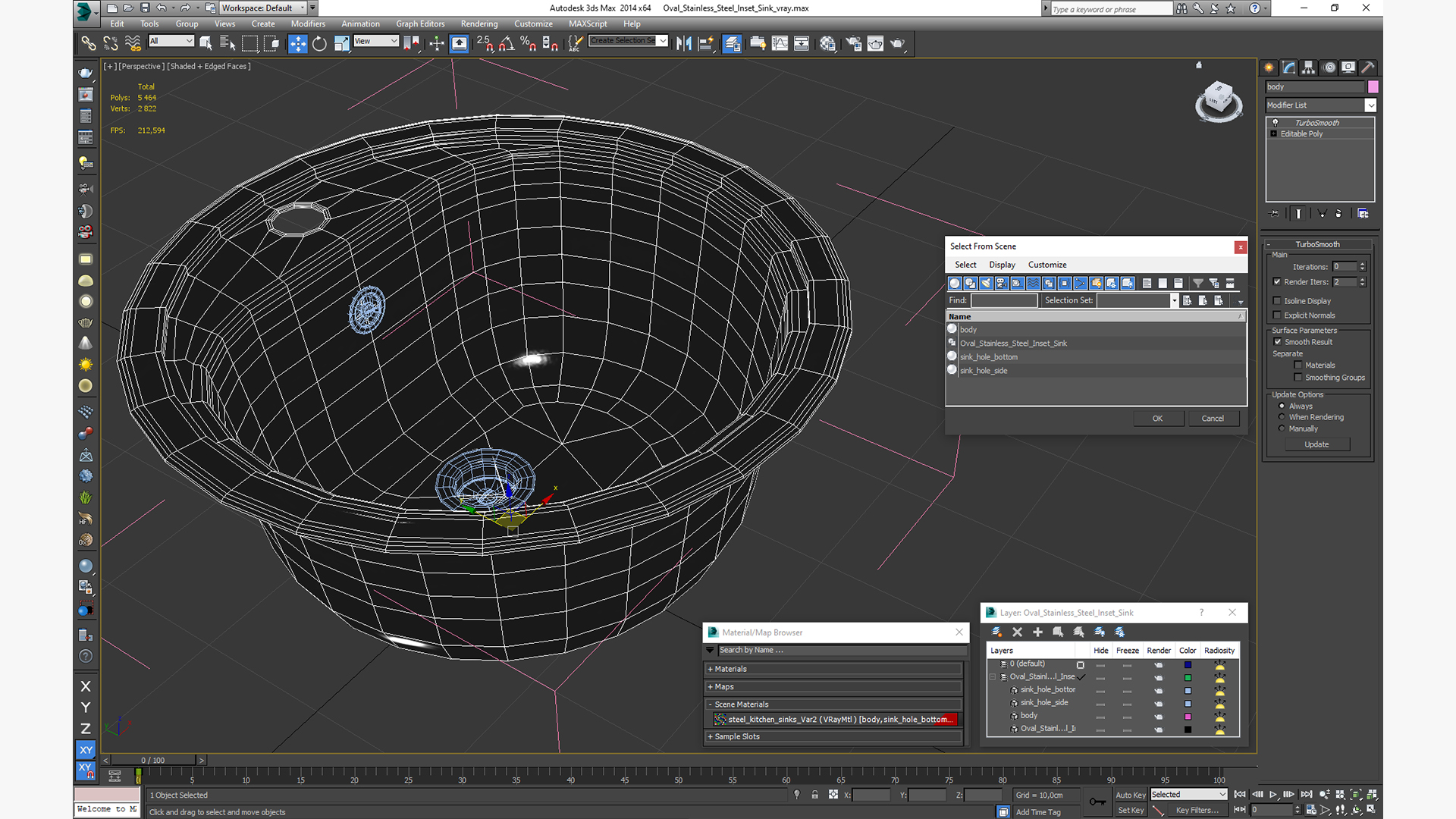Click the Render Production teapot icon

click(898, 43)
